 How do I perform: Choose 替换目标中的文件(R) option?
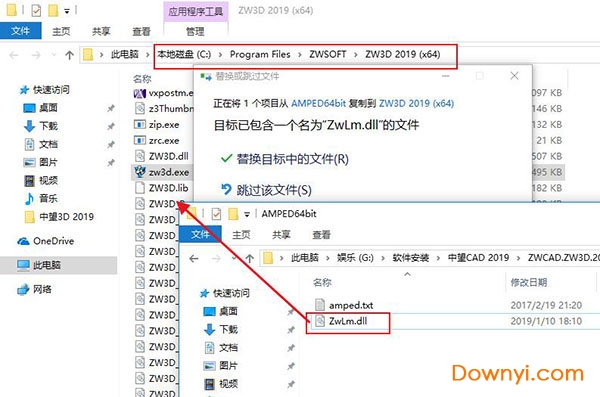pos(285,158)
